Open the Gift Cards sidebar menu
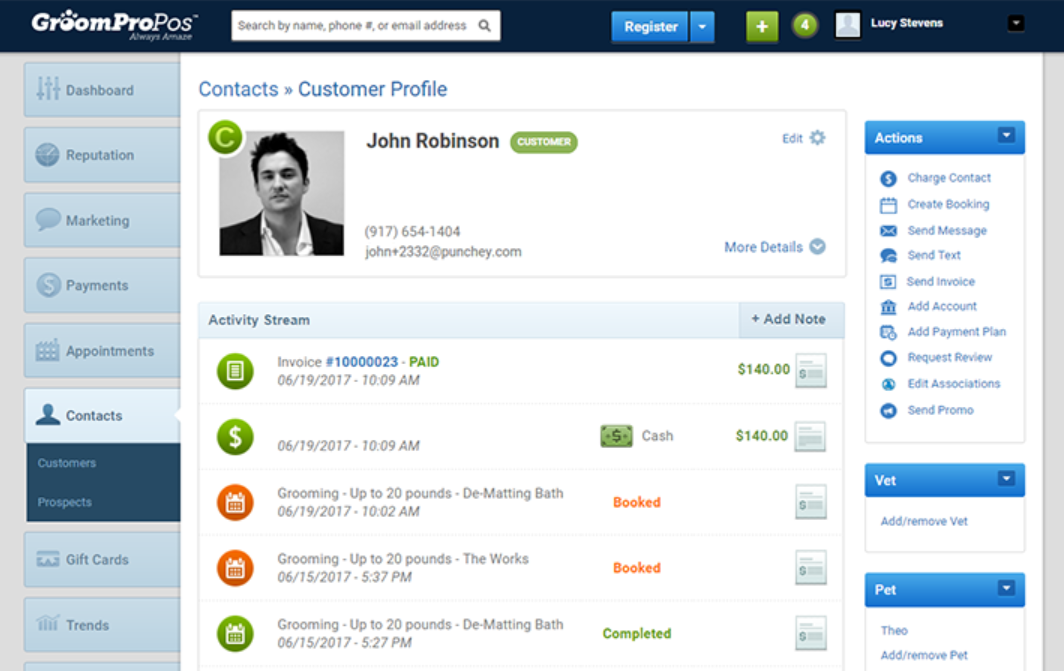 [x=102, y=560]
